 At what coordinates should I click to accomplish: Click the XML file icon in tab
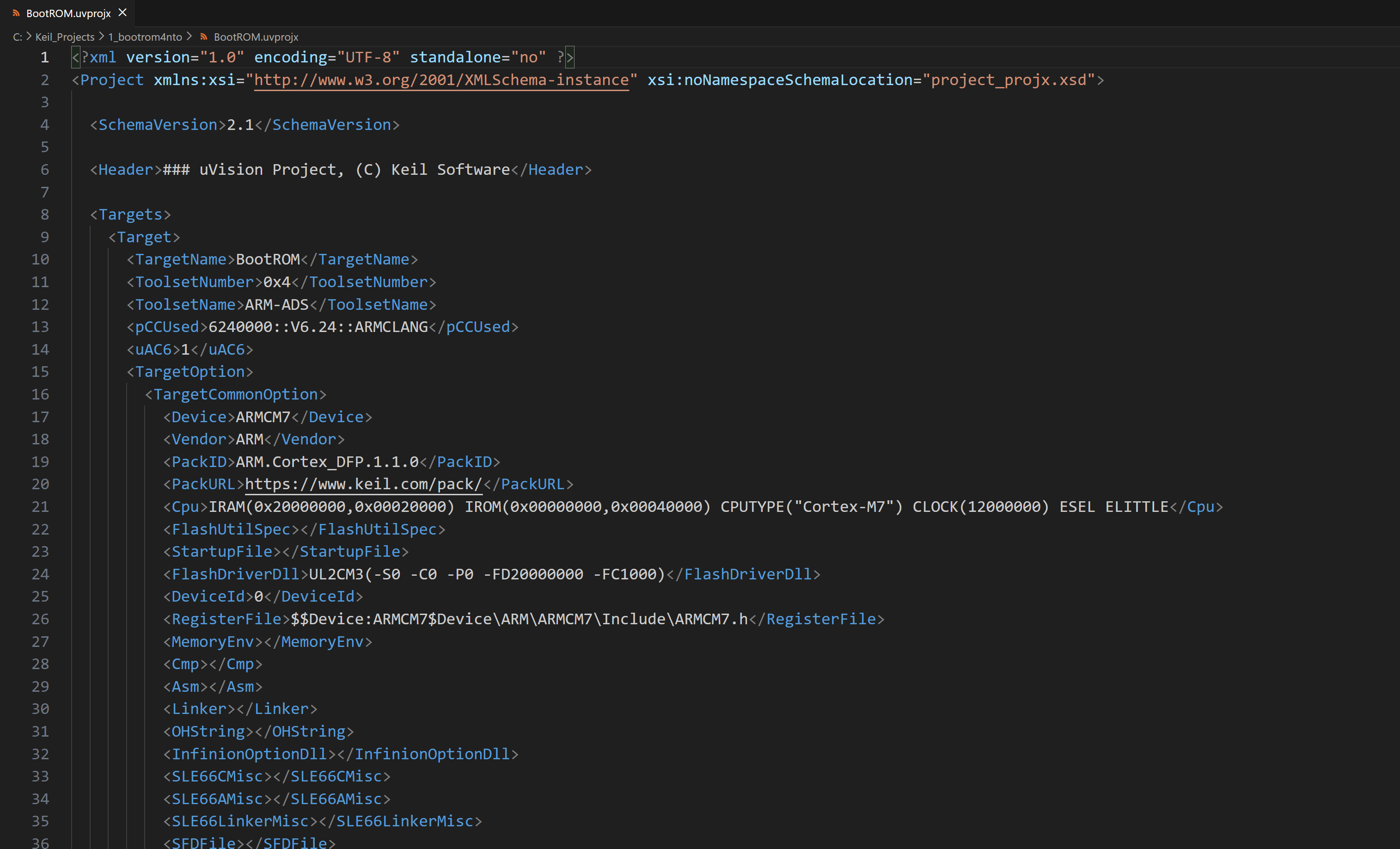(x=16, y=13)
